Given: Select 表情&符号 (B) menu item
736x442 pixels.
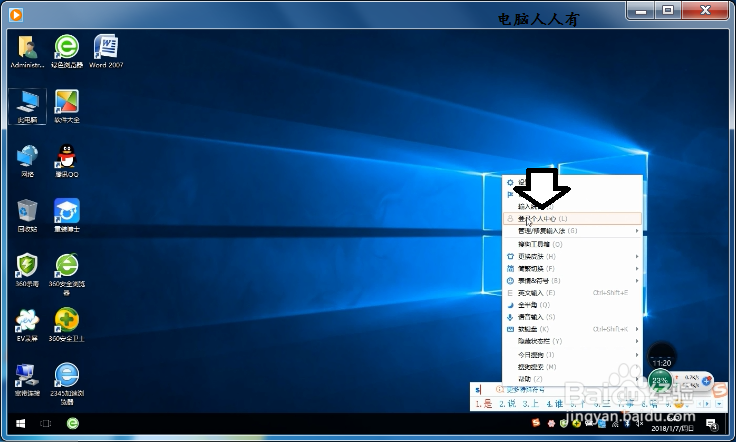Looking at the screenshot, I should click(x=572, y=281).
